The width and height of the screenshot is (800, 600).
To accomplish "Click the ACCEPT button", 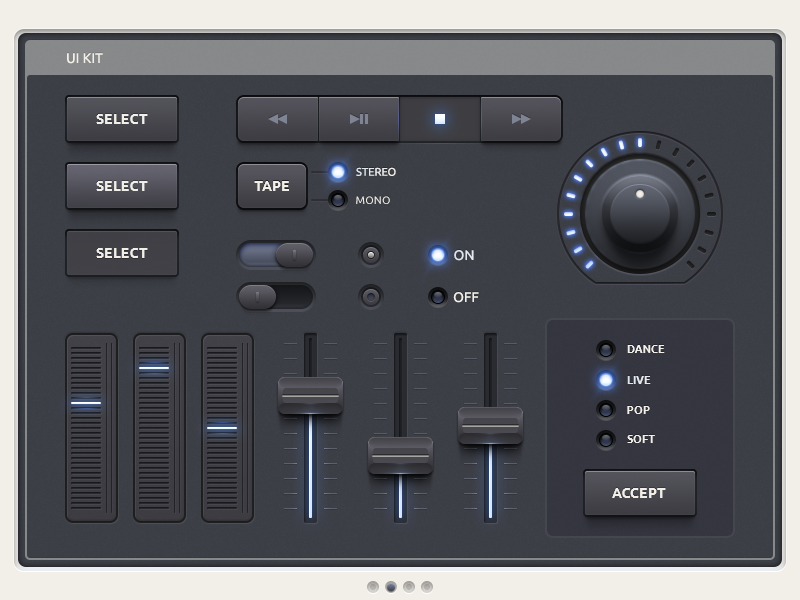I will click(x=639, y=493).
